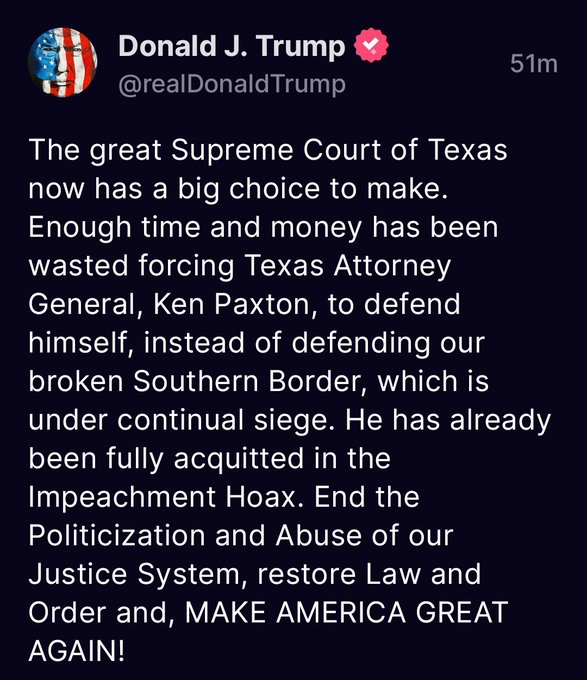Click the words "Texas Attorney"
The width and height of the screenshot is (587, 680).
[348, 266]
